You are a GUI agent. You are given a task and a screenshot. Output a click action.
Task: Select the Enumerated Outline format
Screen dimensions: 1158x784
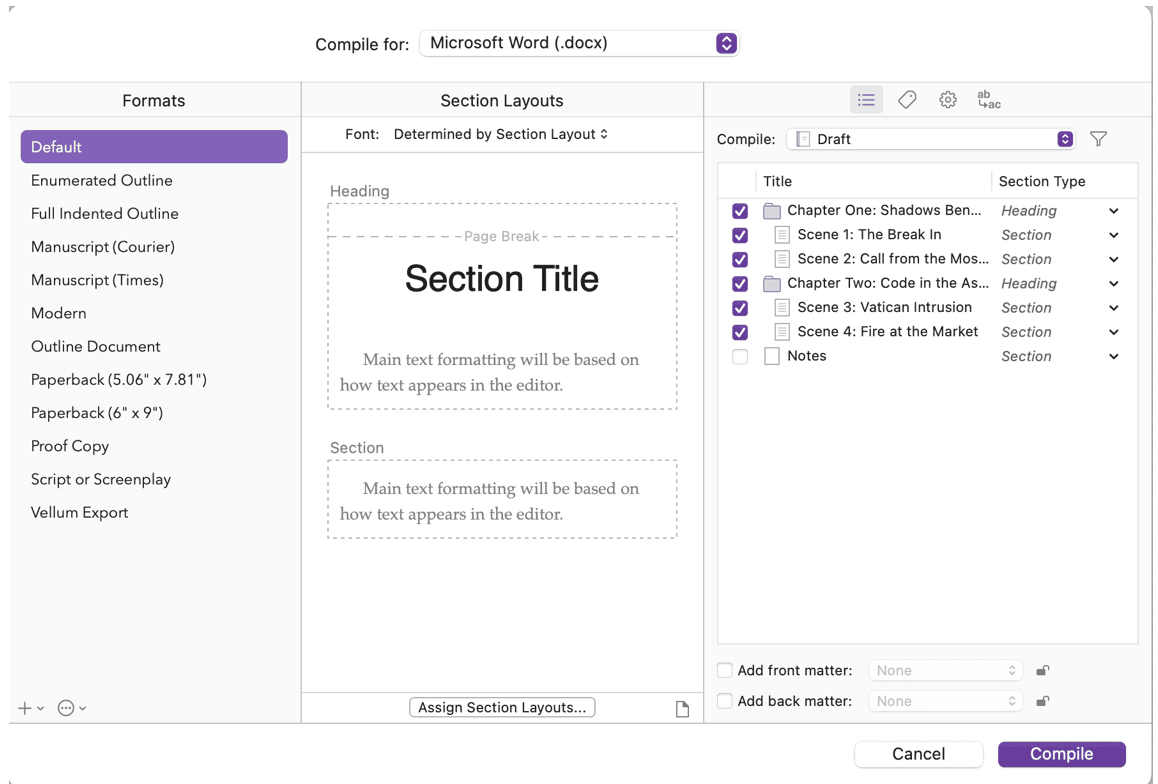pyautogui.click(x=154, y=180)
